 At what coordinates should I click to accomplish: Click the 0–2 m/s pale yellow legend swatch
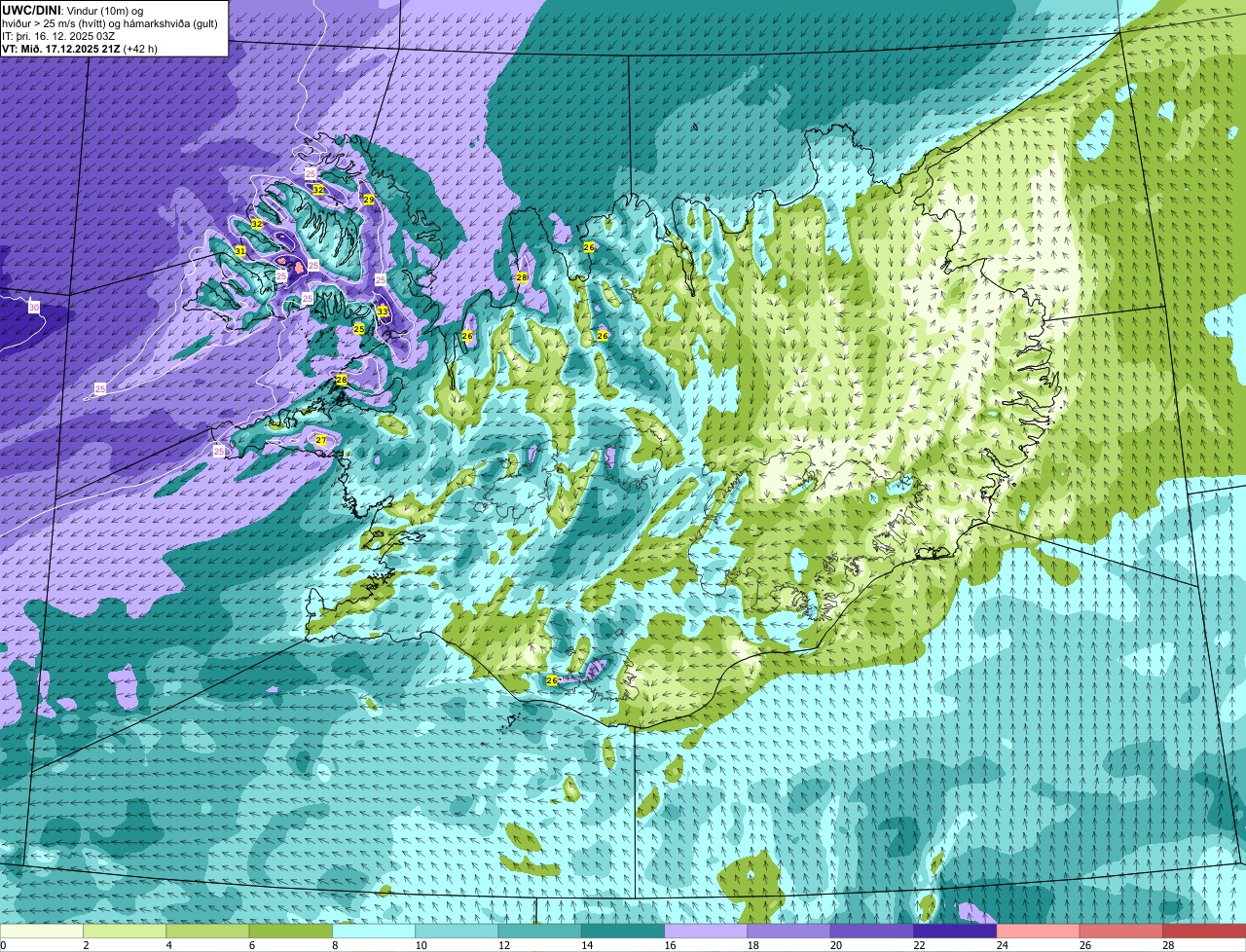pos(42,932)
